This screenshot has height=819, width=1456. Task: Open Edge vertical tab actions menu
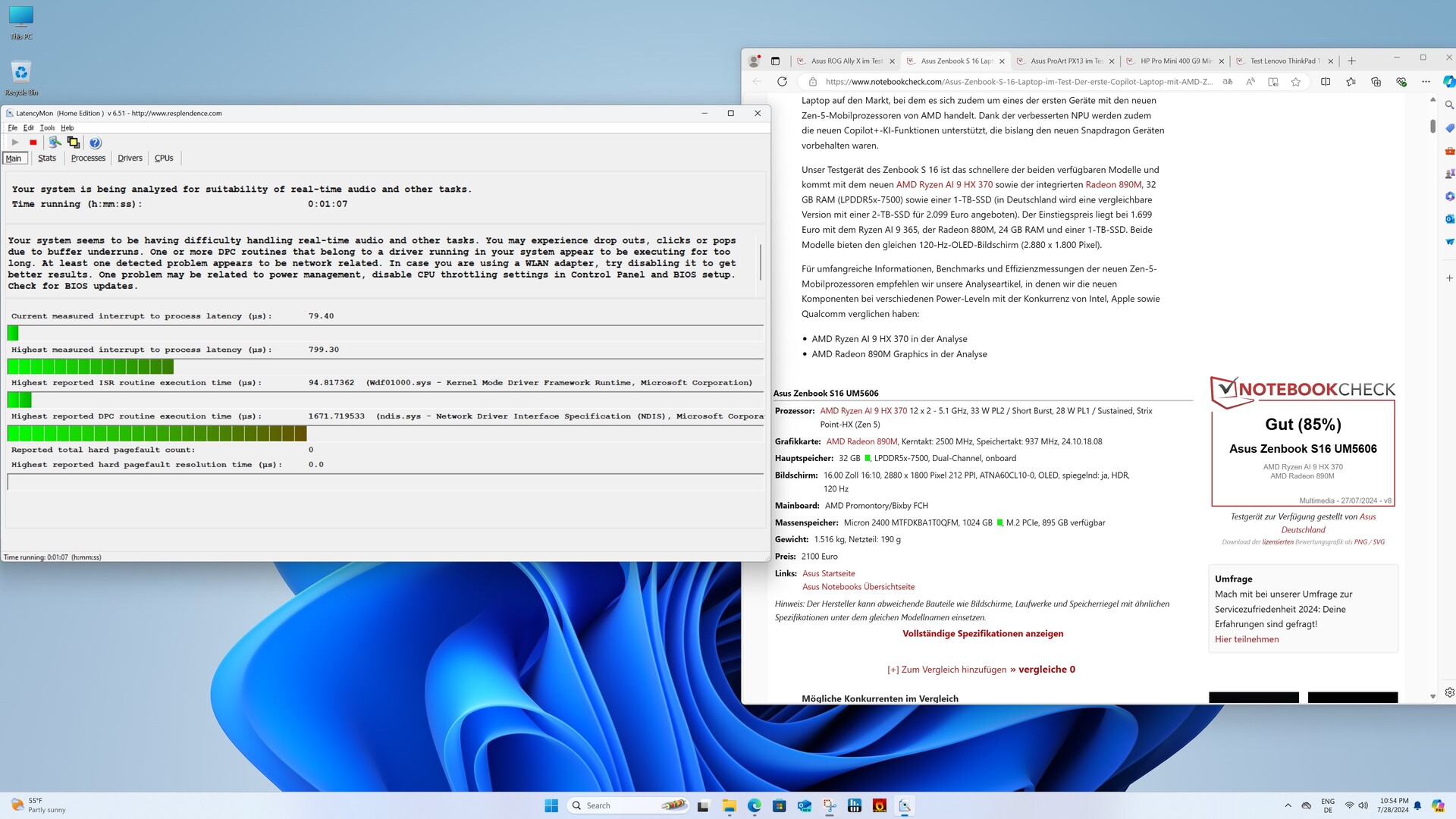point(775,61)
